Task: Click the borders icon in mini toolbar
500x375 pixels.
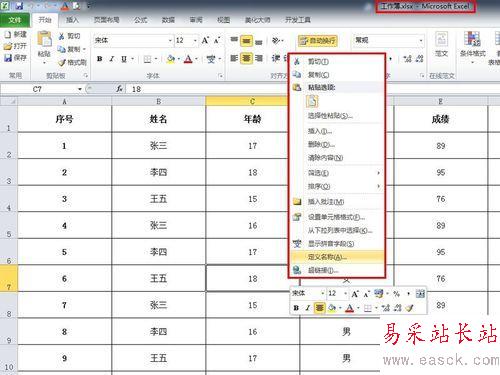Action: click(367, 308)
